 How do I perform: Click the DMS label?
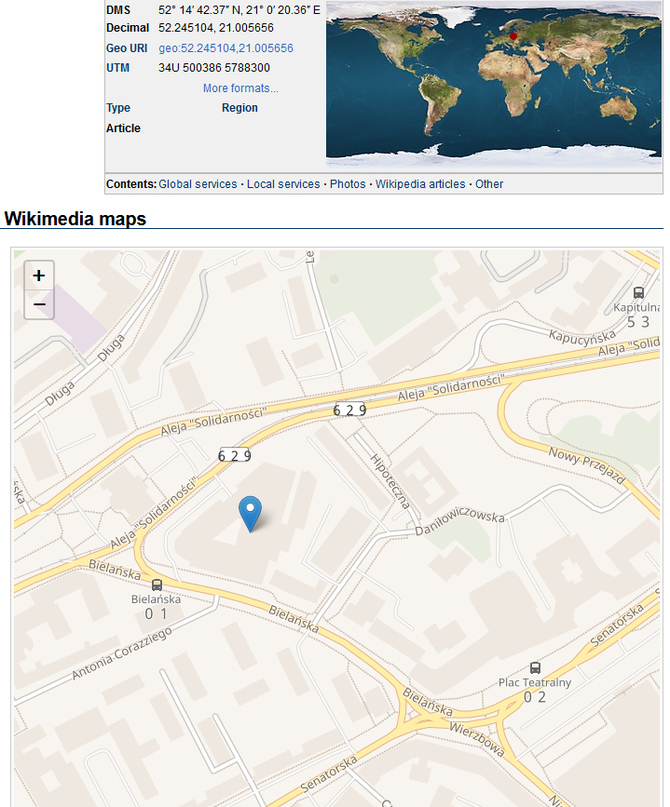point(118,10)
